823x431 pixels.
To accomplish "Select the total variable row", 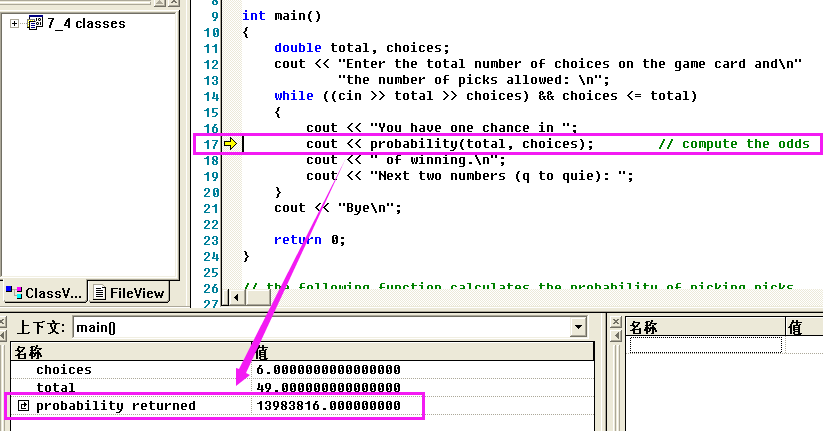I will (x=302, y=387).
